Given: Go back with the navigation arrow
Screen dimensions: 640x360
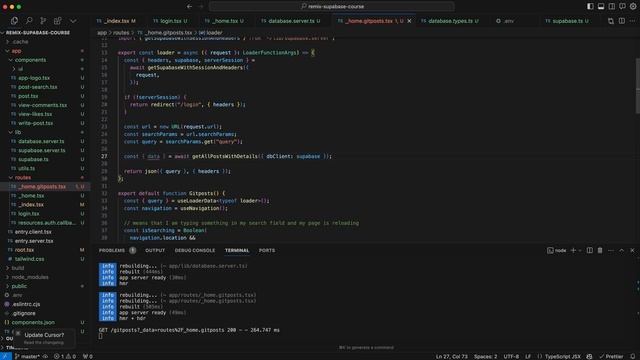Looking at the screenshot, I should (189, 6).
